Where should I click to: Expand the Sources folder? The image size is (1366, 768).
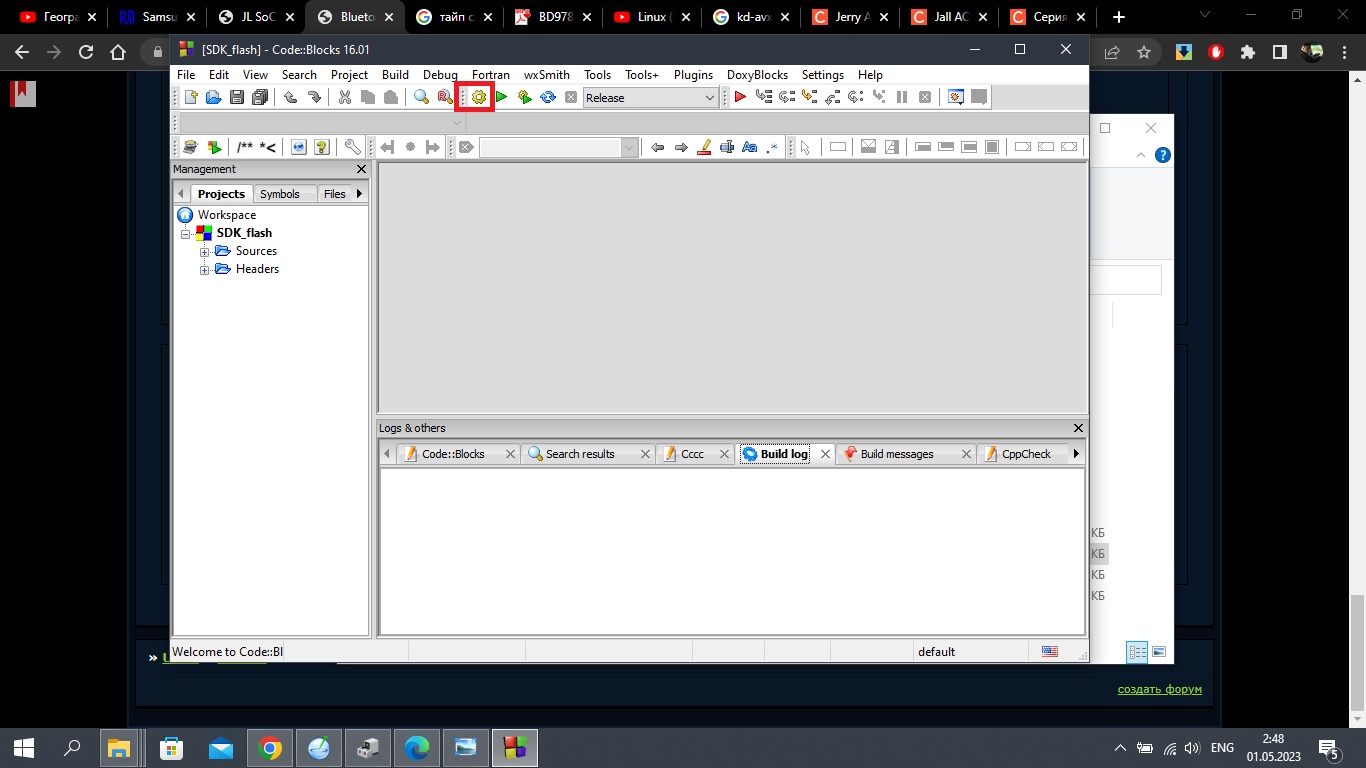(x=205, y=251)
